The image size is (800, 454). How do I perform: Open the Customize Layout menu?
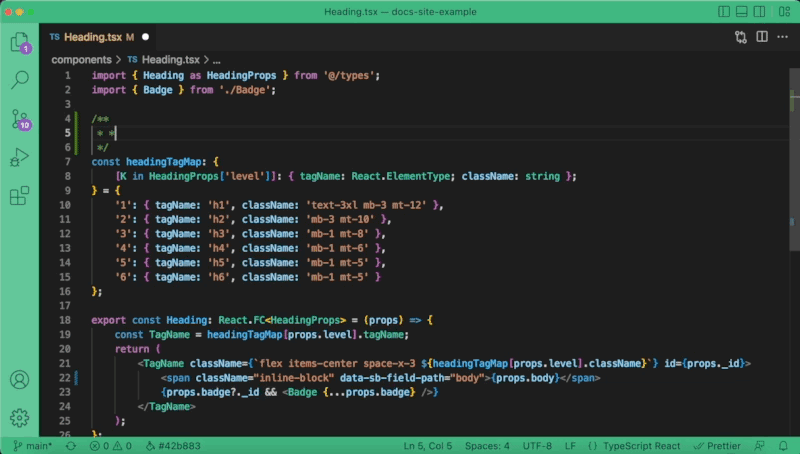[x=785, y=11]
